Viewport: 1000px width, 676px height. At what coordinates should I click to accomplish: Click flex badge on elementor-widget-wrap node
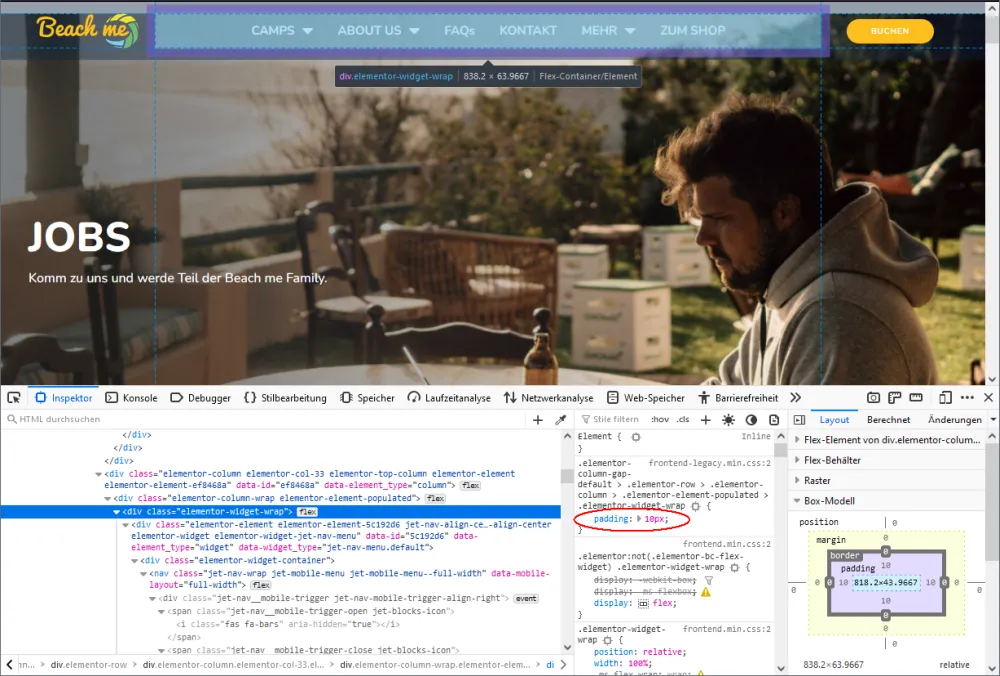point(307,511)
